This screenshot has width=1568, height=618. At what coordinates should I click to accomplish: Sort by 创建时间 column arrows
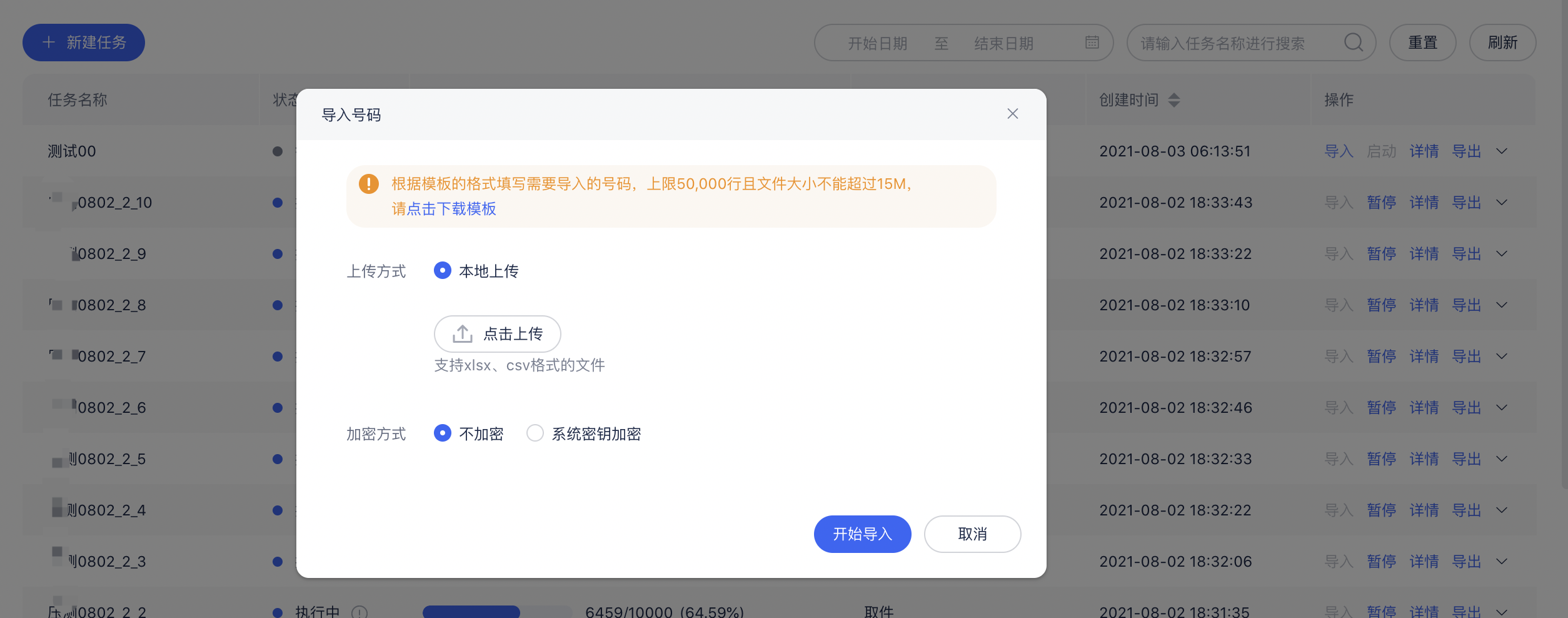1173,100
